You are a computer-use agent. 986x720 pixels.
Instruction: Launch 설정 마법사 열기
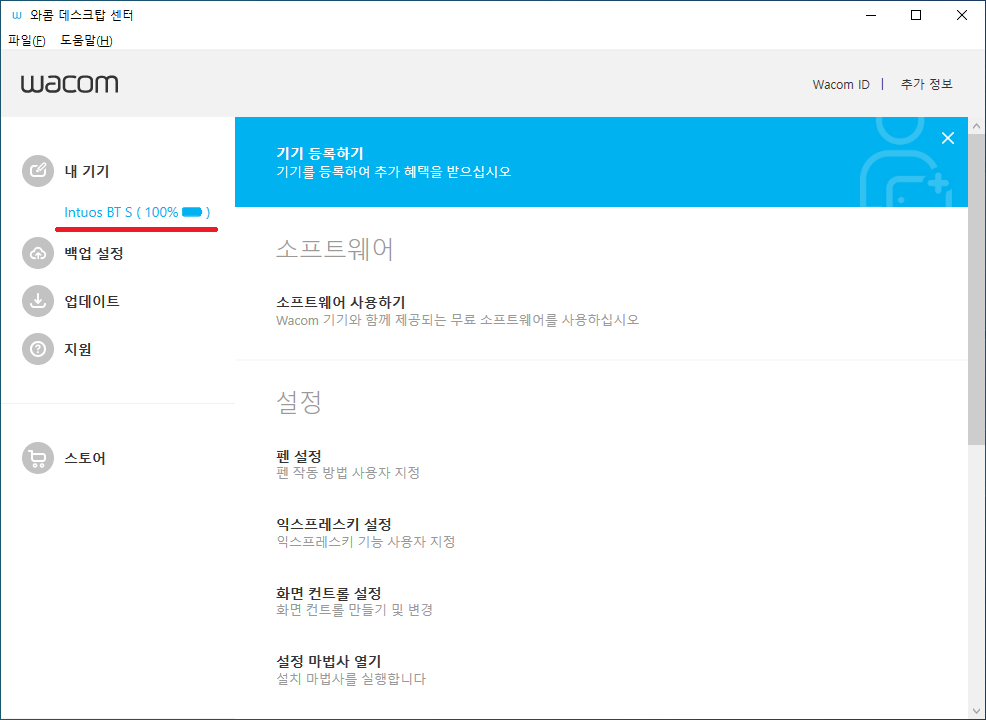click(x=329, y=661)
